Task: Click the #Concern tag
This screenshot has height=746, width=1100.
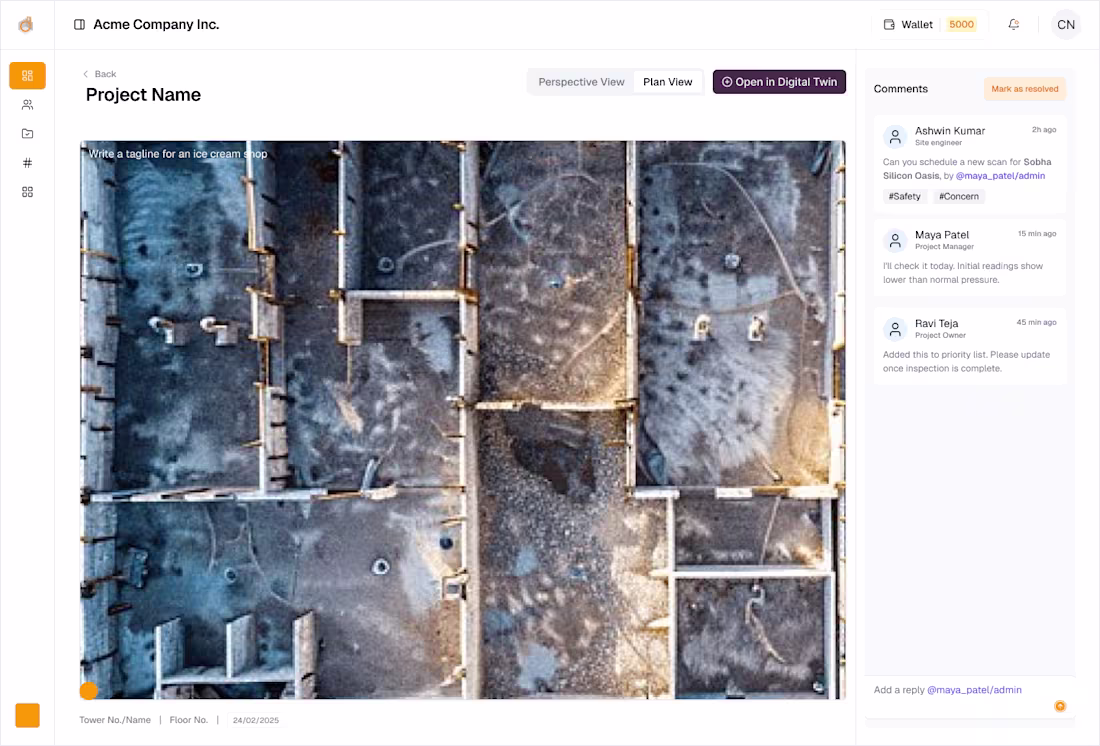Action: (x=958, y=197)
